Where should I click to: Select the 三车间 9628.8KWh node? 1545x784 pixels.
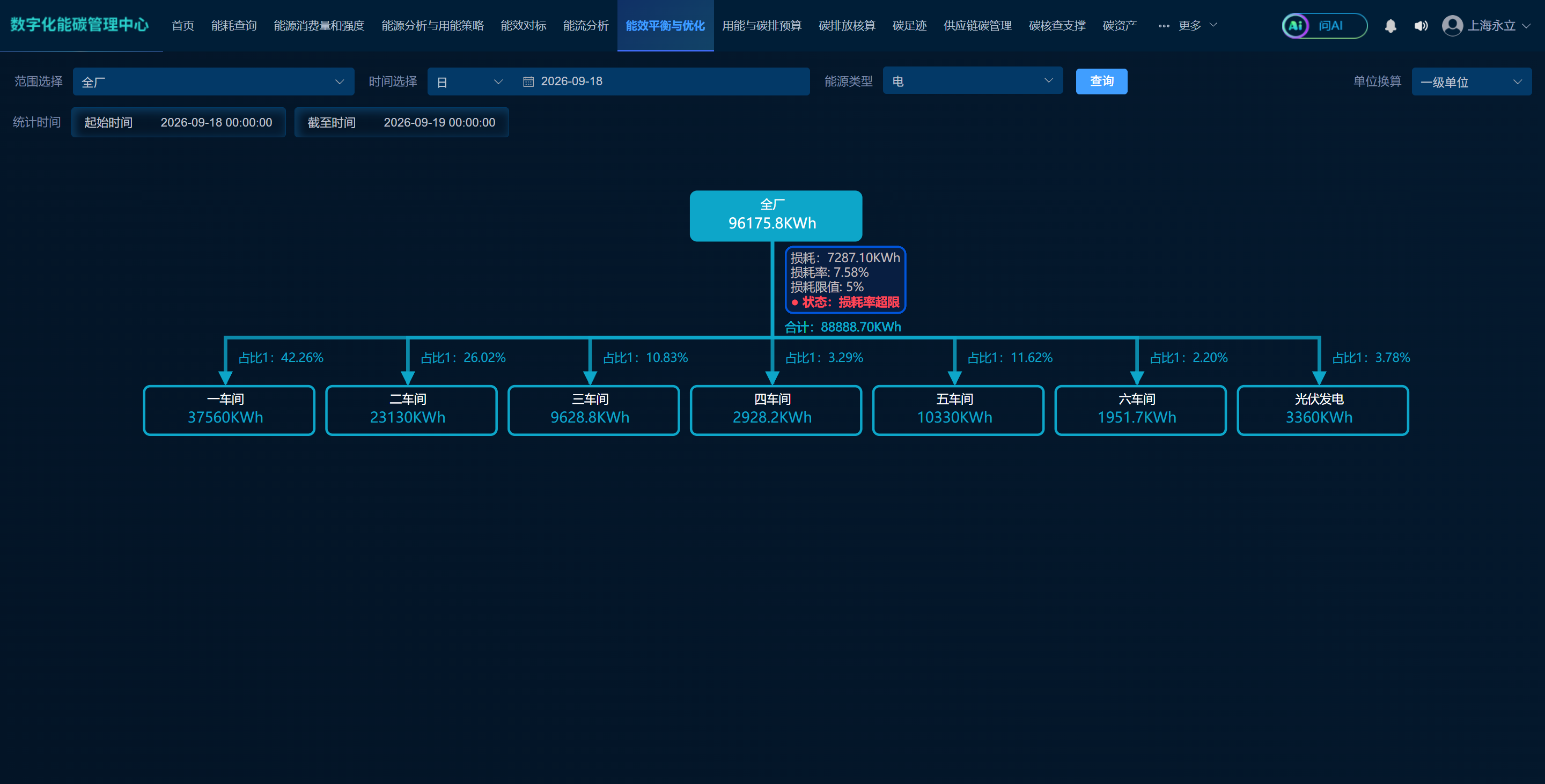(594, 410)
